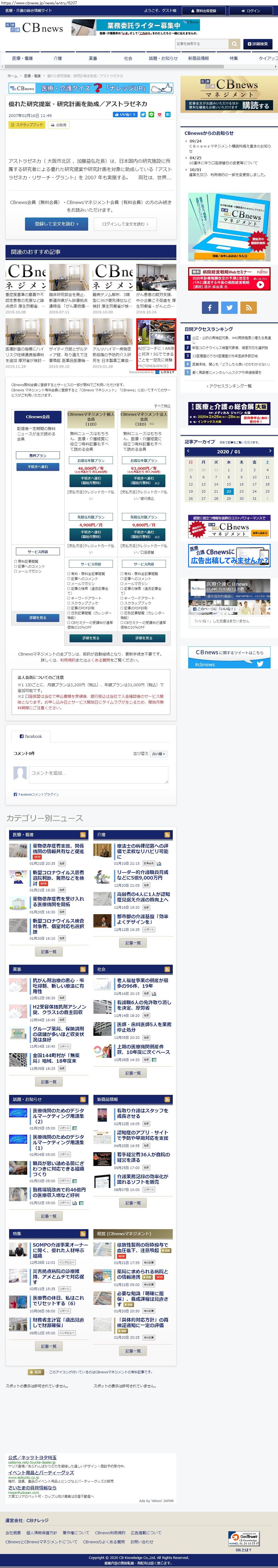Image resolution: width=278 pixels, height=1568 pixels.
Task: Go to next month in archive calendar
Action: point(270,451)
